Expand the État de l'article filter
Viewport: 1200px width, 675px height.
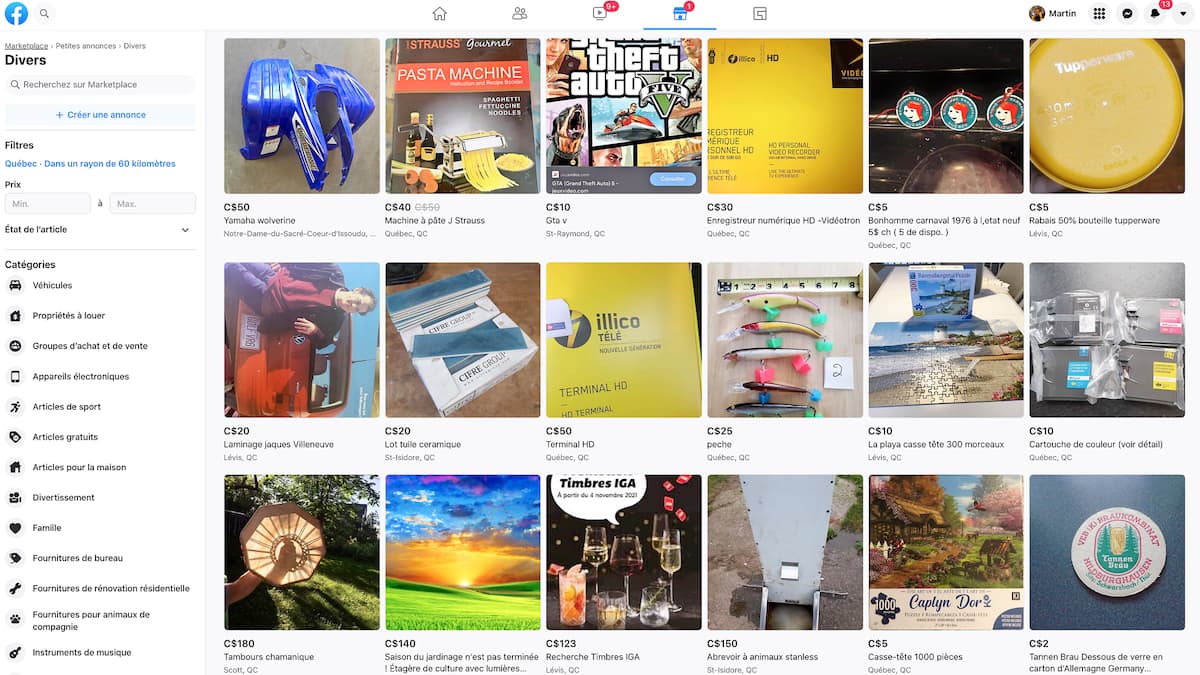(x=100, y=230)
